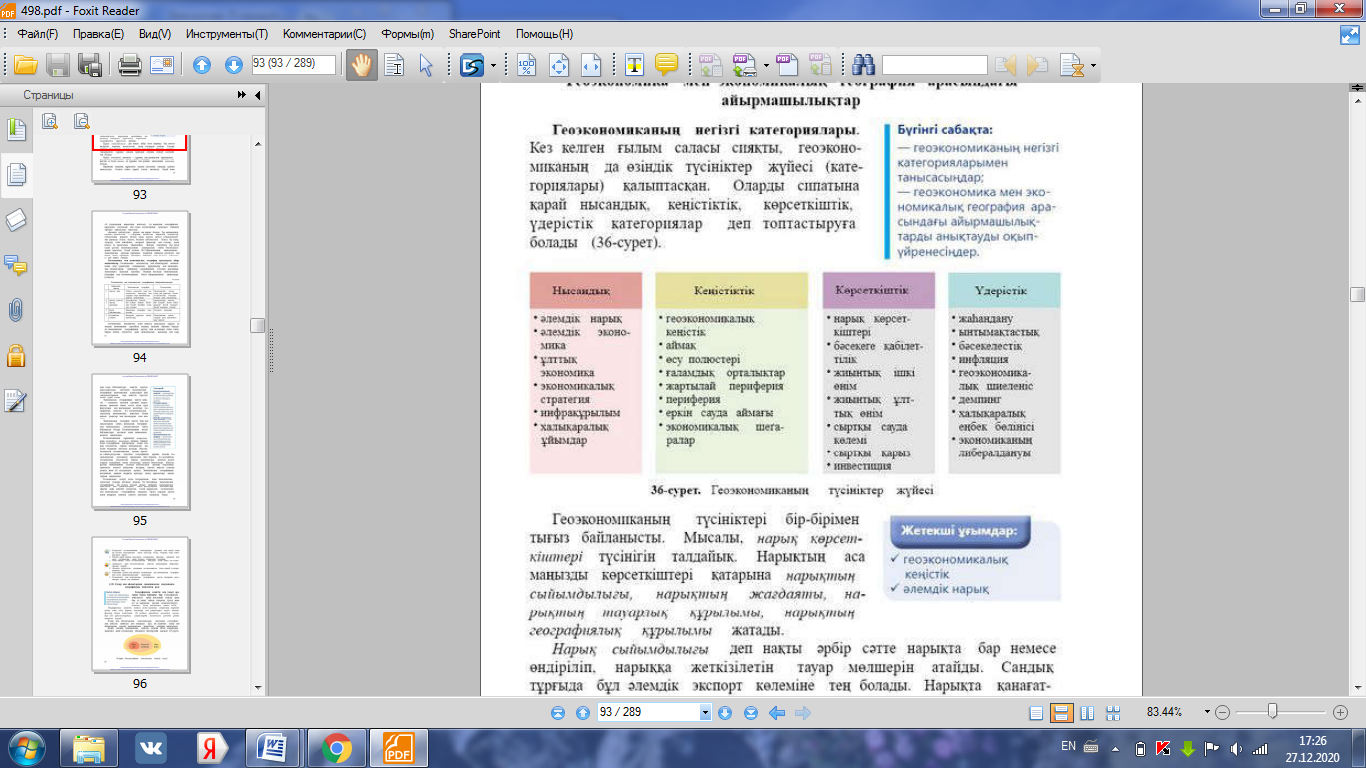The height and width of the screenshot is (768, 1366).
Task: Expand the search options dropdown at toolbar end
Action: tap(1093, 67)
